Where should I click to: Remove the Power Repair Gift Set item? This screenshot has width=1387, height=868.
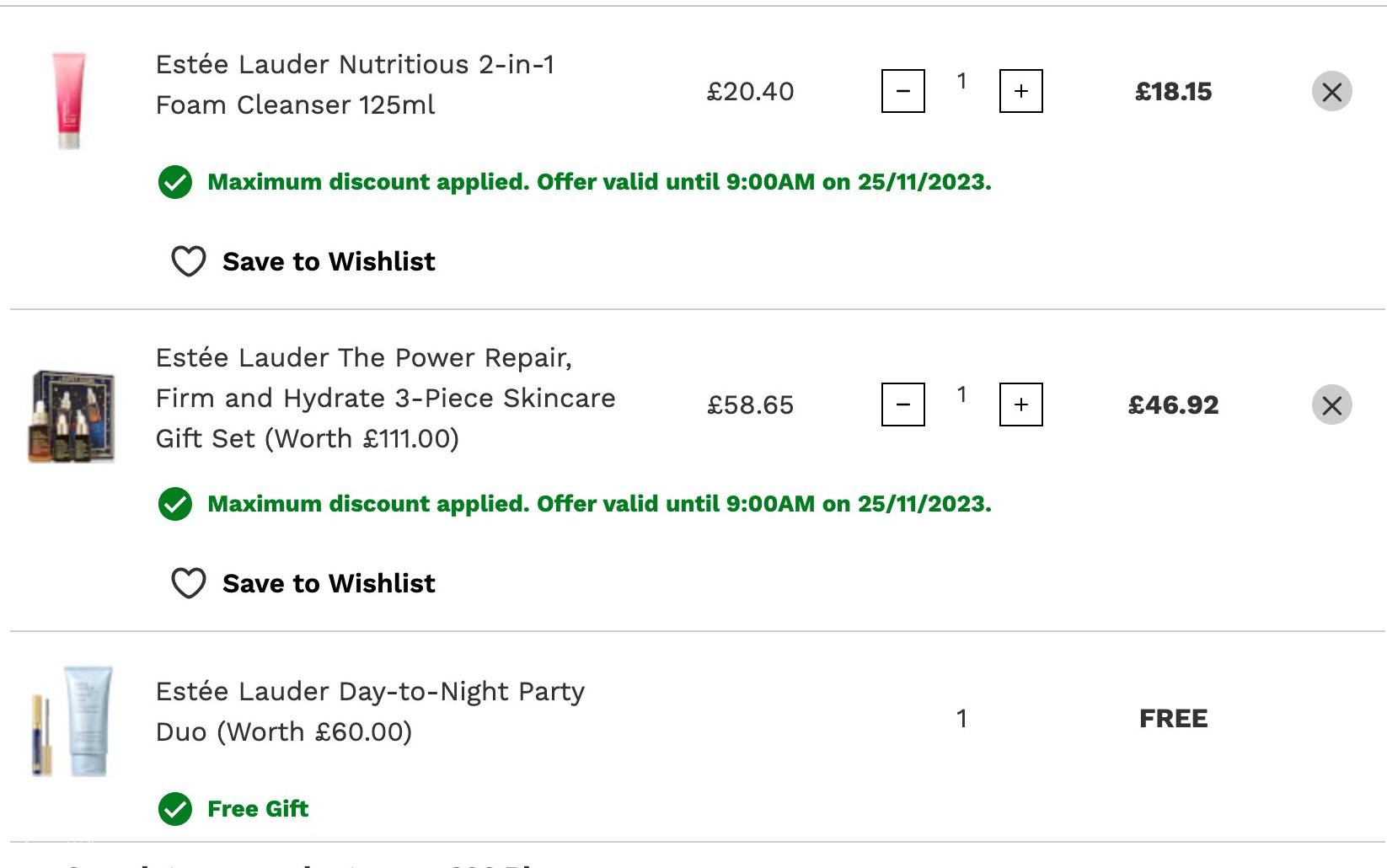(x=1331, y=405)
